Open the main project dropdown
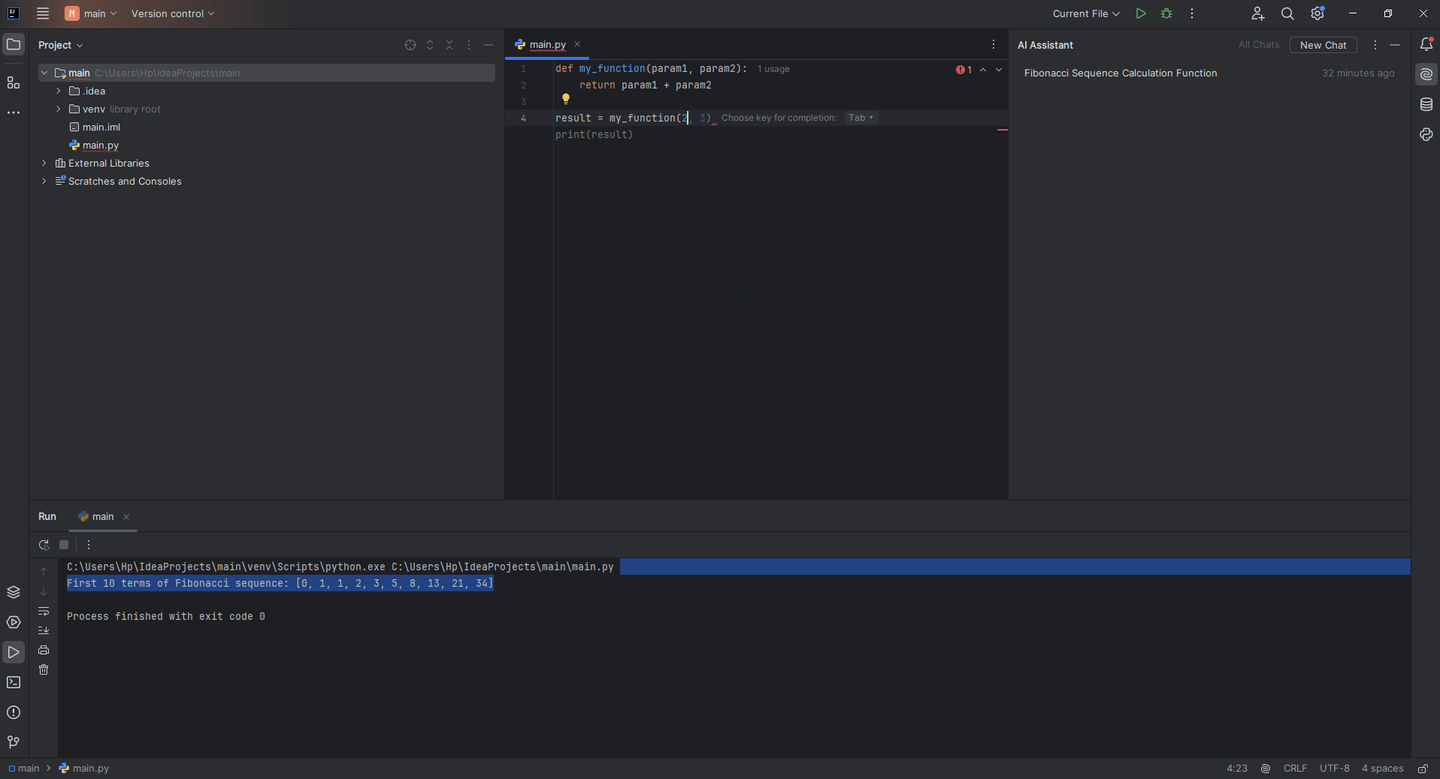 click(x=91, y=14)
